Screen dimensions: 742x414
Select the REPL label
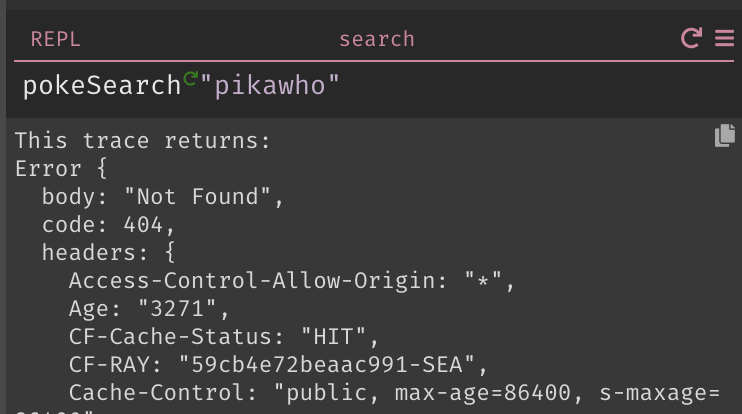(55, 39)
